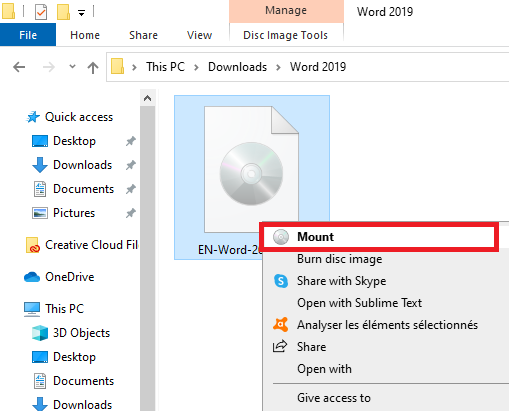The width and height of the screenshot is (509, 411).
Task: Select Analyser les éléments sélectionnés entry
Action: [x=387, y=325]
